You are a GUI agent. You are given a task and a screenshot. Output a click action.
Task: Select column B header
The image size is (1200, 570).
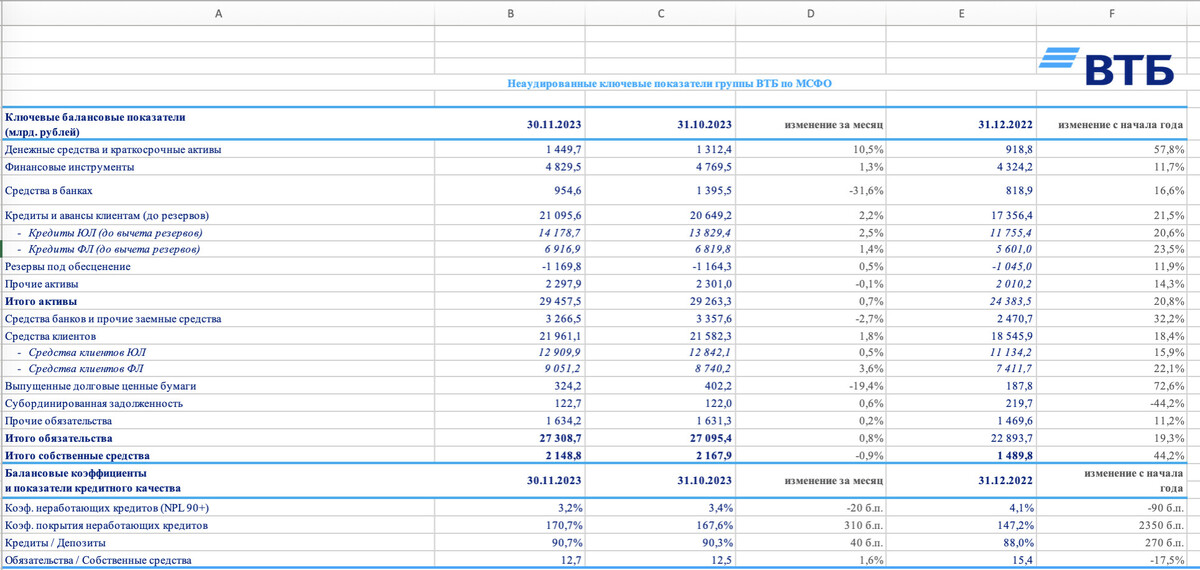click(x=510, y=13)
